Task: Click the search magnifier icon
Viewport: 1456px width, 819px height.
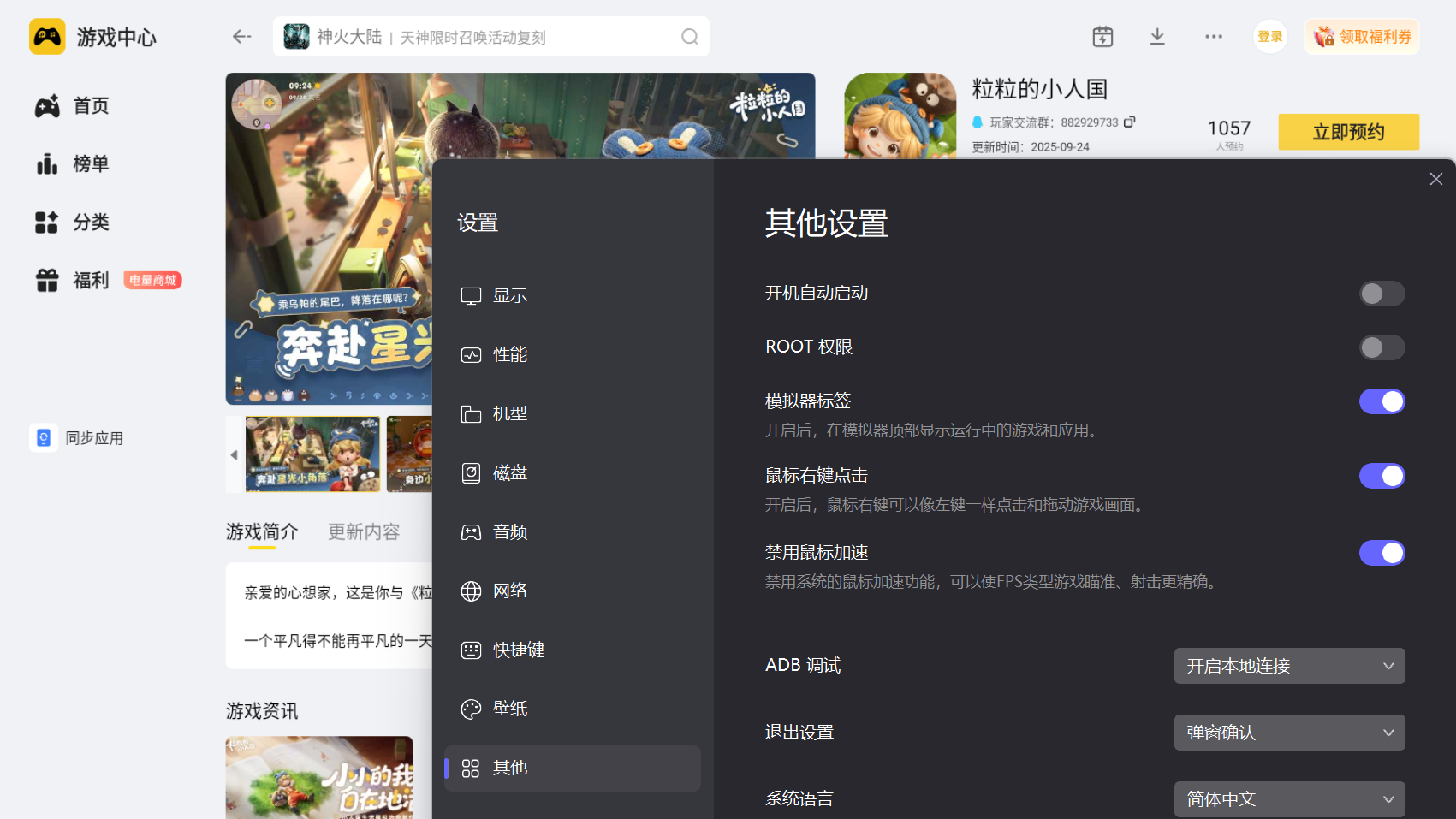Action: (690, 37)
